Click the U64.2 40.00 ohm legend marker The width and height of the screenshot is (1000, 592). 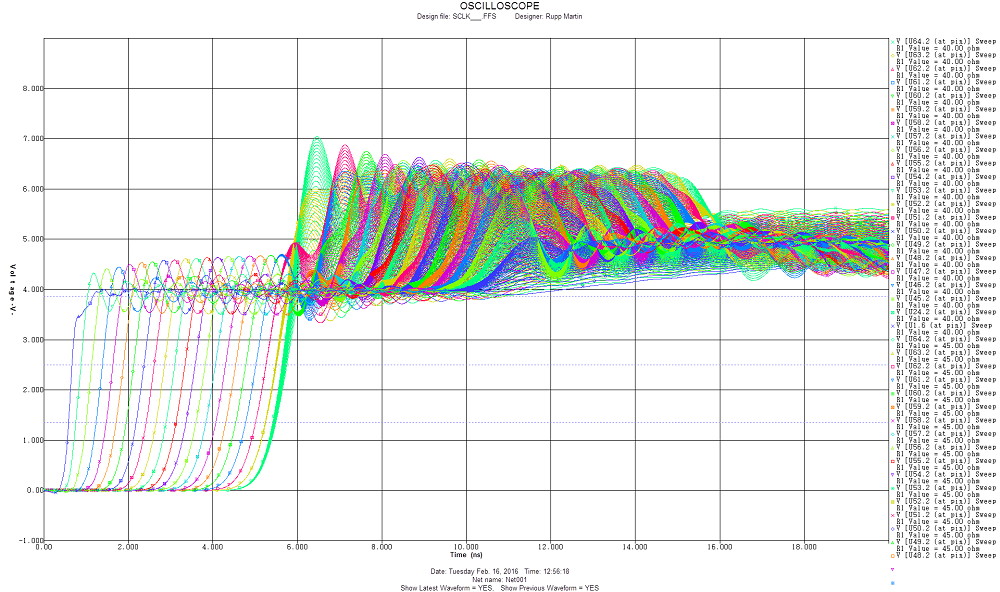(x=892, y=41)
